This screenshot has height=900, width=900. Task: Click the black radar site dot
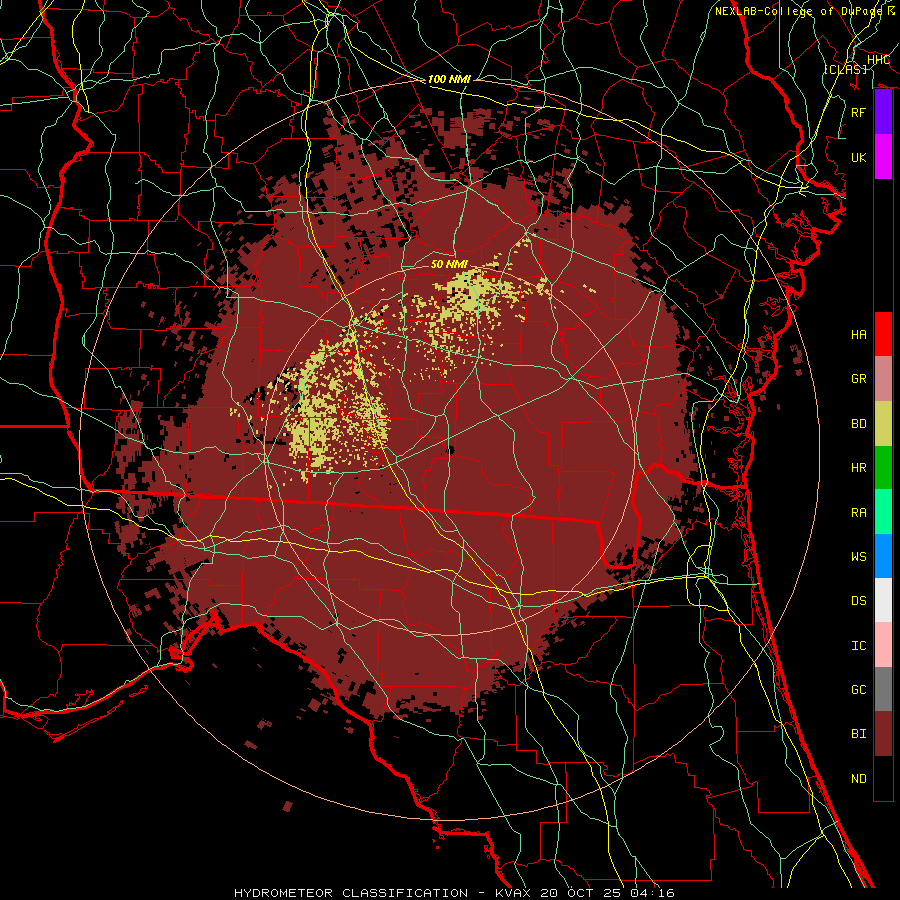point(451,451)
